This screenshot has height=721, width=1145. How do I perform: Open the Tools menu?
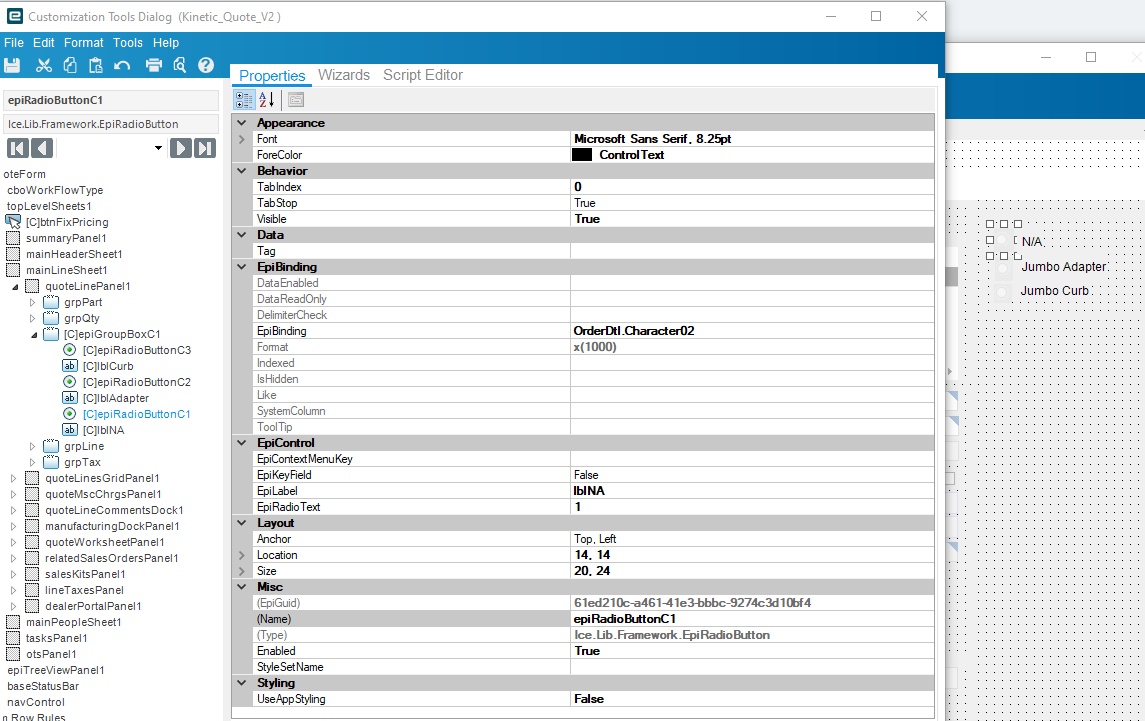click(x=128, y=42)
